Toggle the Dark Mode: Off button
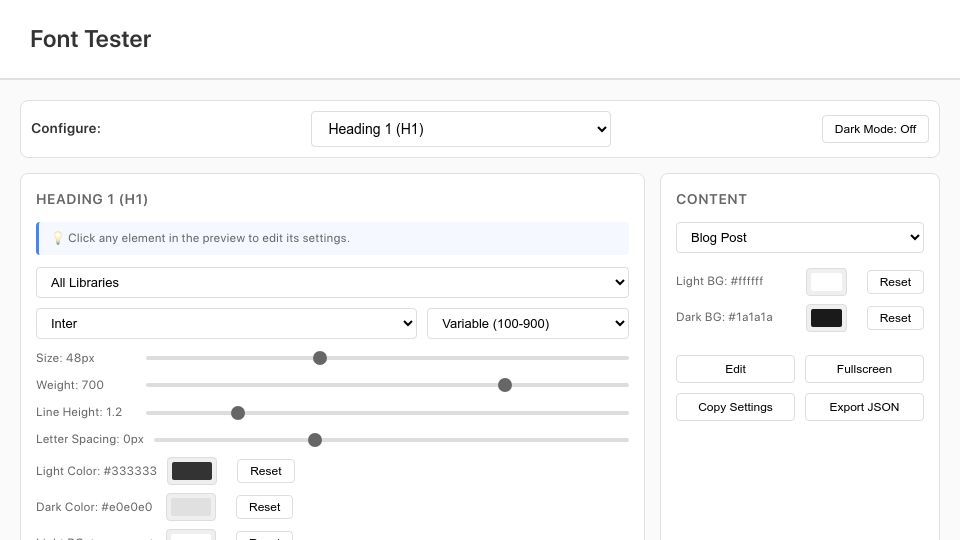This screenshot has width=960, height=540. coord(875,129)
